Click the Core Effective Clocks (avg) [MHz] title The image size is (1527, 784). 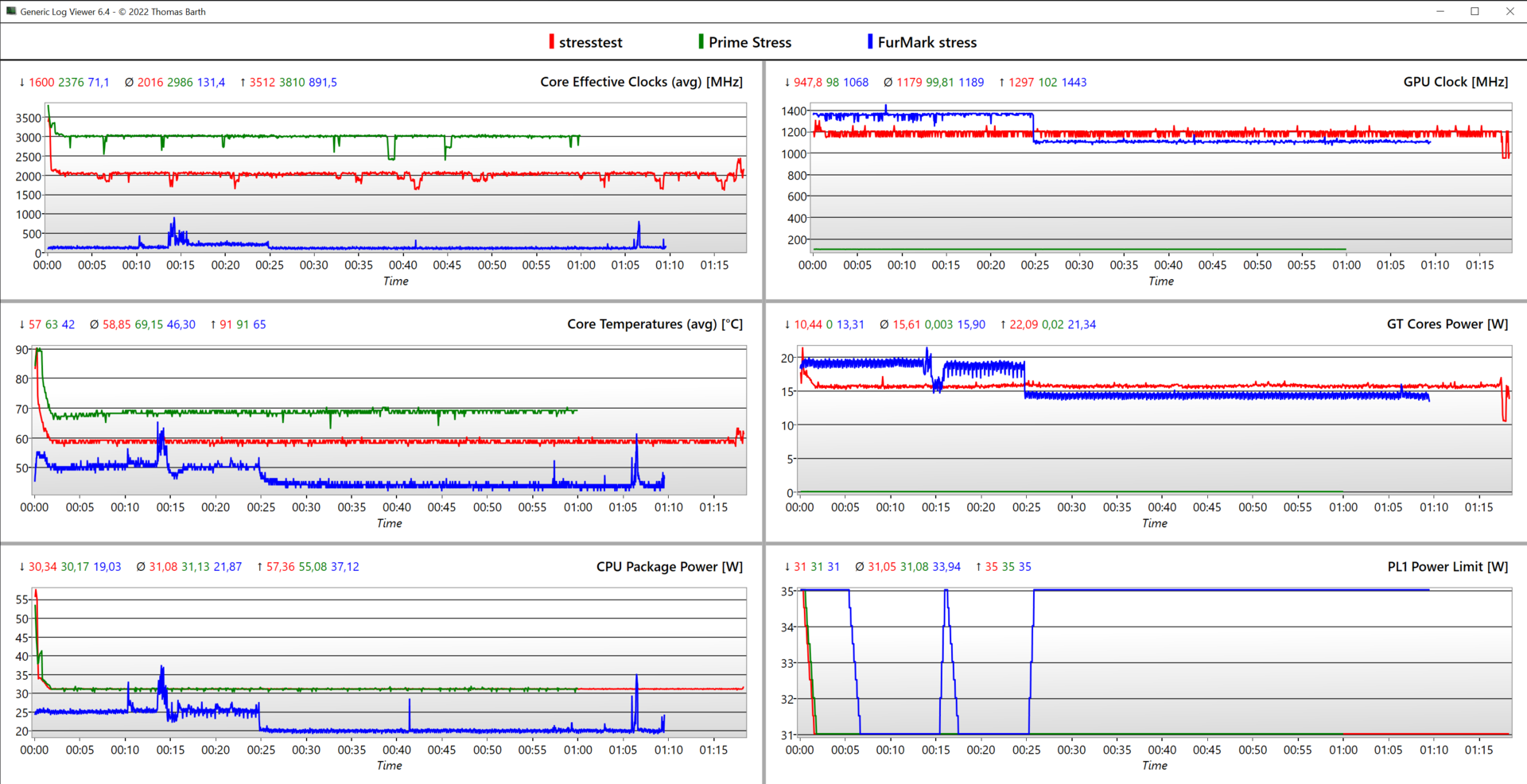point(641,82)
